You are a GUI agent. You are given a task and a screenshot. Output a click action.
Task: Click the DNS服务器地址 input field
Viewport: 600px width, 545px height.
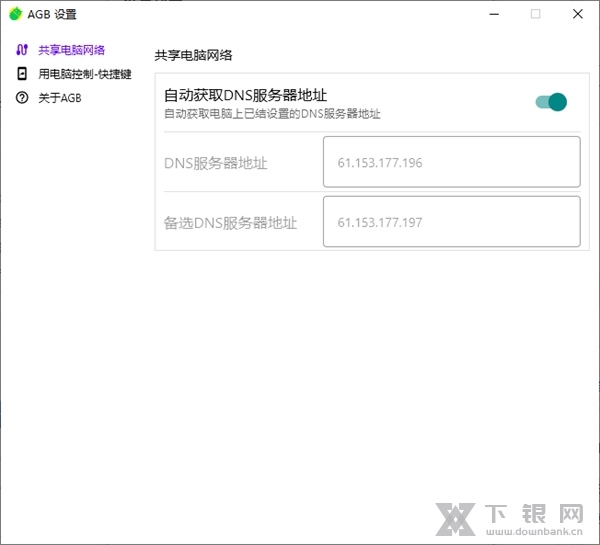point(452,162)
